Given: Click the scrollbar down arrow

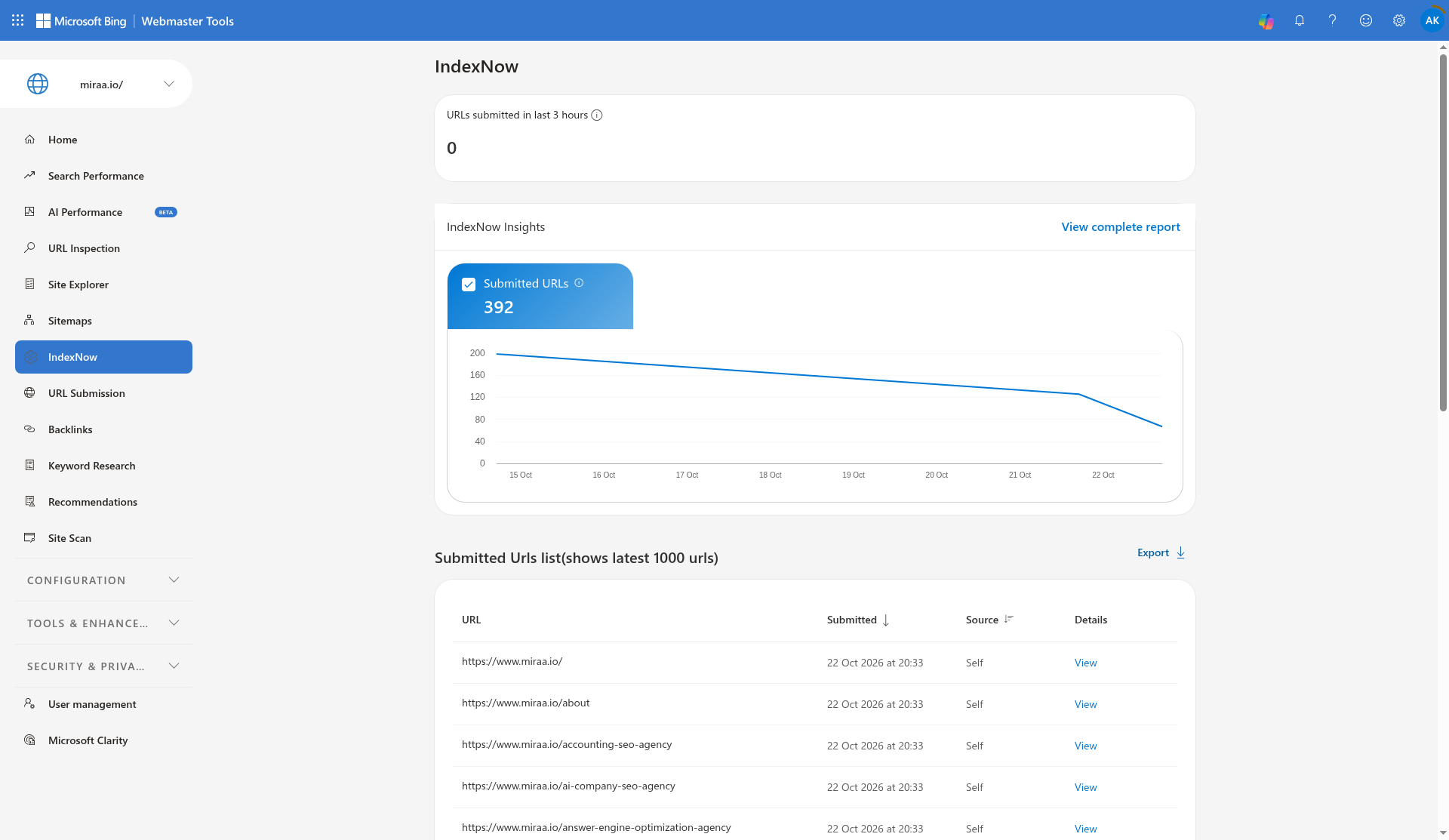Looking at the screenshot, I should (1443, 833).
